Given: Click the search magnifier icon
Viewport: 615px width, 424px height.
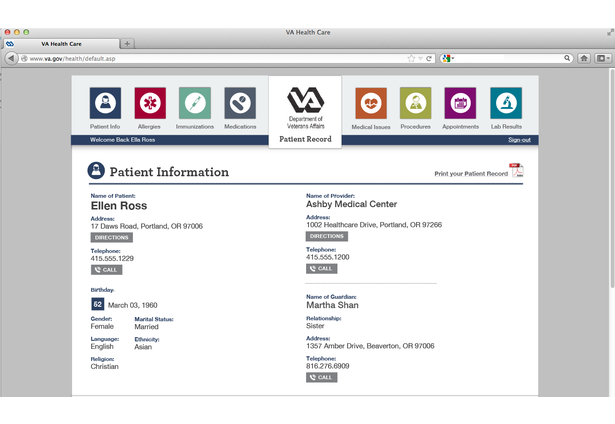Looking at the screenshot, I should (567, 58).
